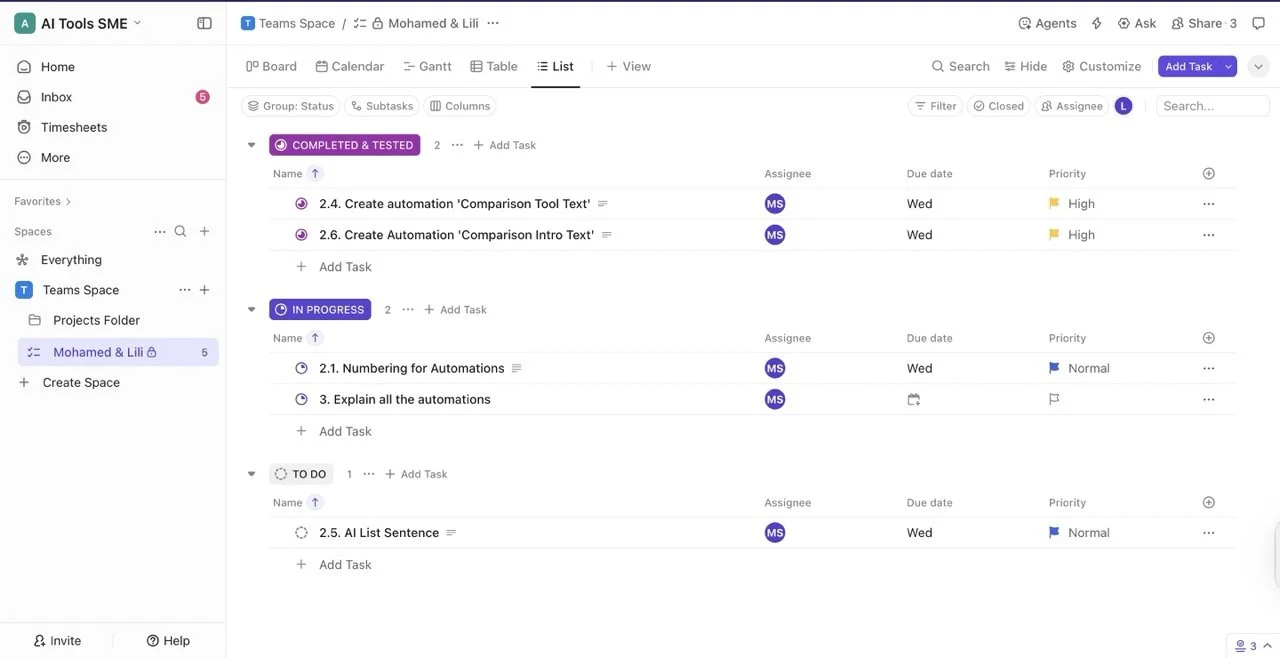Change the status circle of 2.4 Comparison Tool Text

click(x=301, y=204)
